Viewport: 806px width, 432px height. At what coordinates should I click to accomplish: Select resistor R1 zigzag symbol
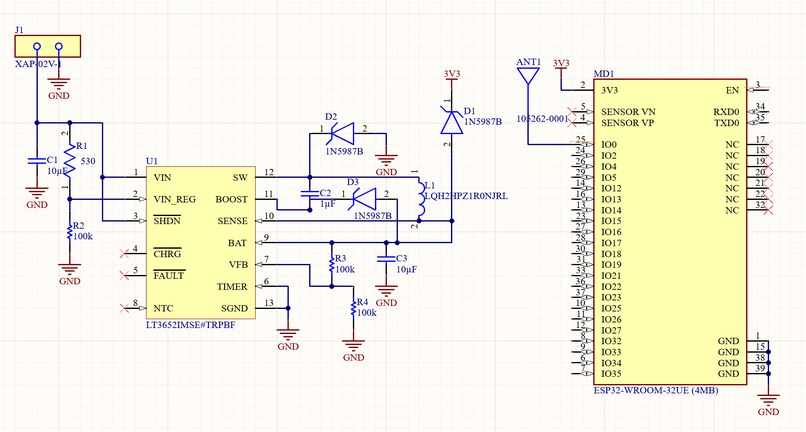point(69,160)
